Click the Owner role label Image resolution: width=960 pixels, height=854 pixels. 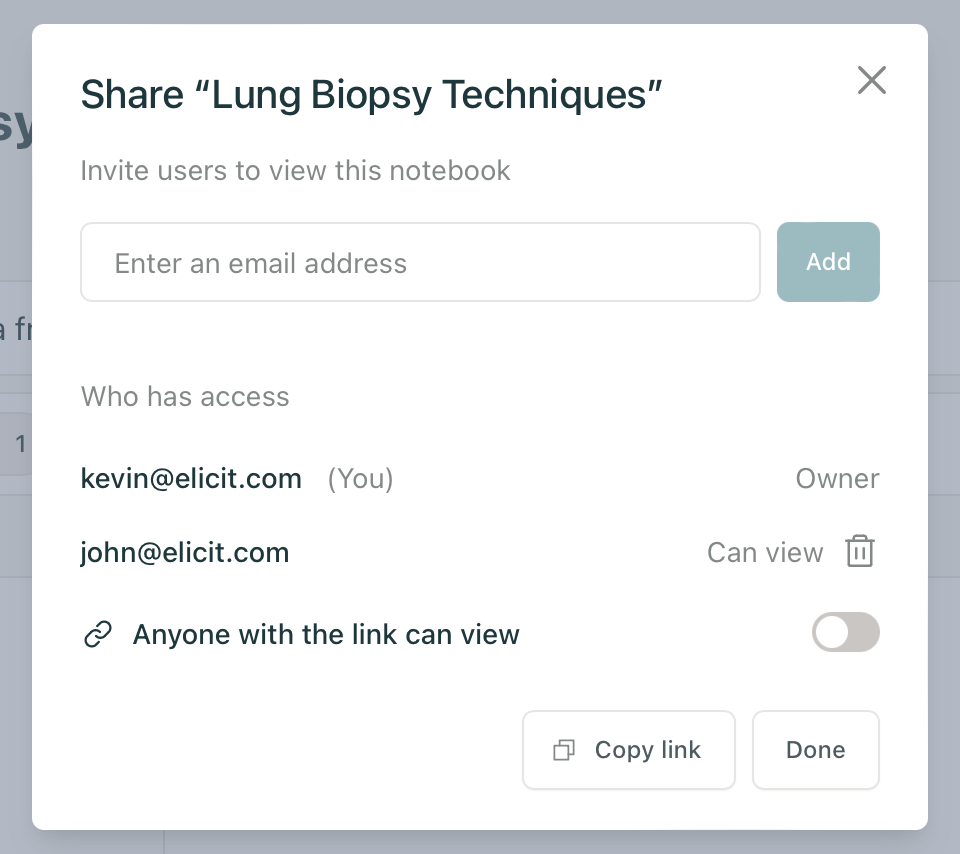[x=837, y=479]
